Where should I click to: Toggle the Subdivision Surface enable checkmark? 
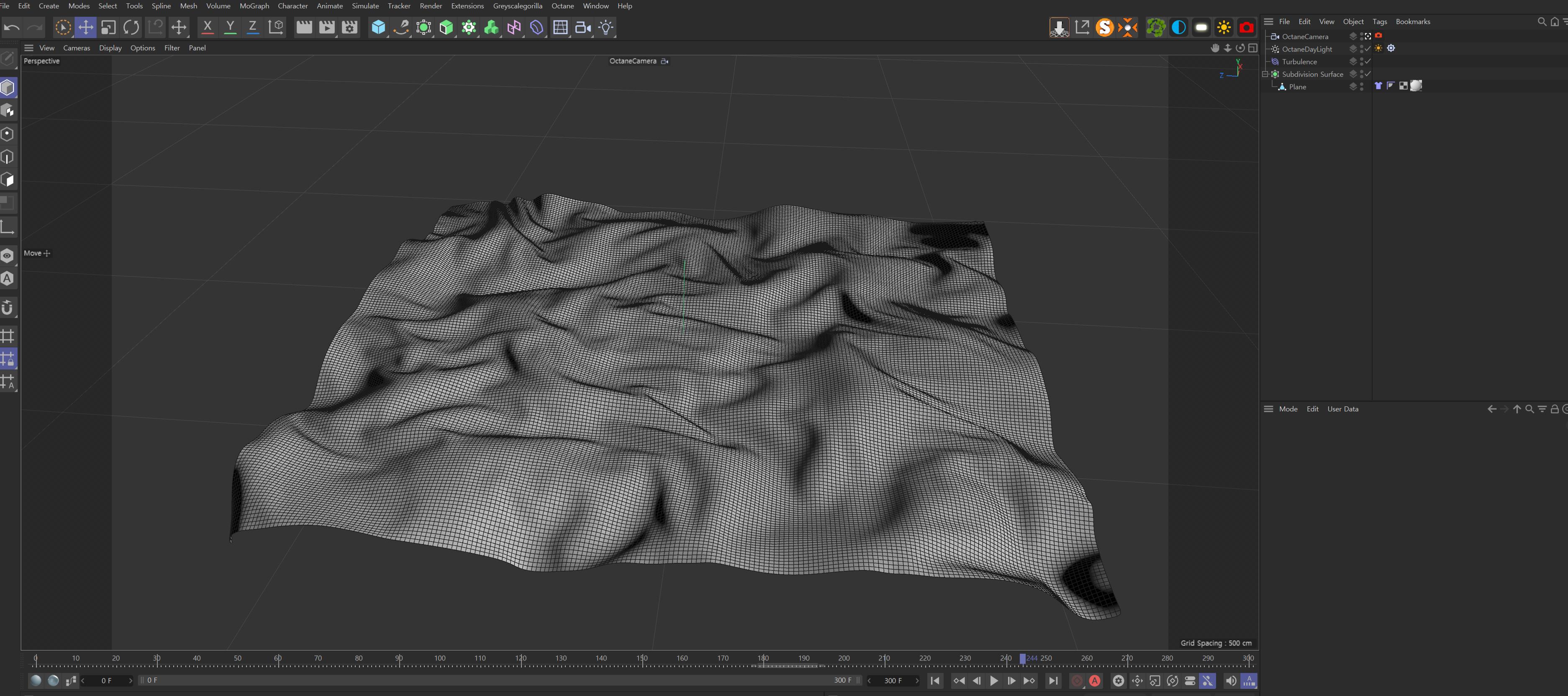[x=1367, y=74]
